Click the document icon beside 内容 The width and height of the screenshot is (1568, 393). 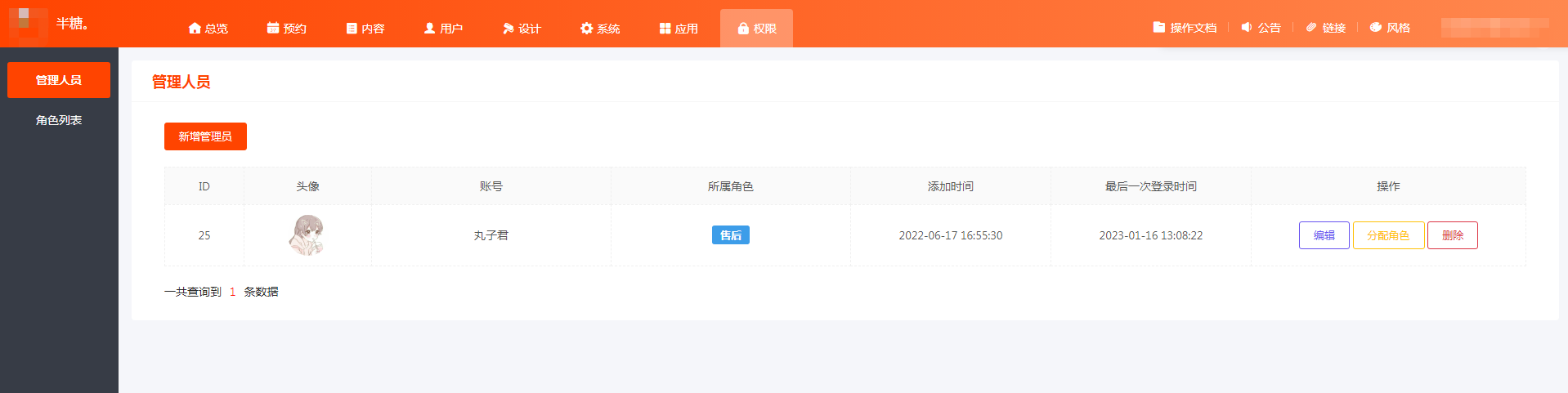pos(352,28)
